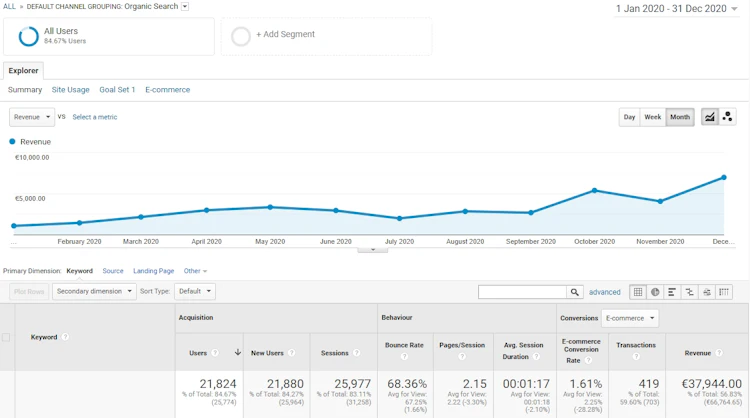Screen dimensions: 750x418
Task: Set chart granularity to Day
Action: [629, 117]
